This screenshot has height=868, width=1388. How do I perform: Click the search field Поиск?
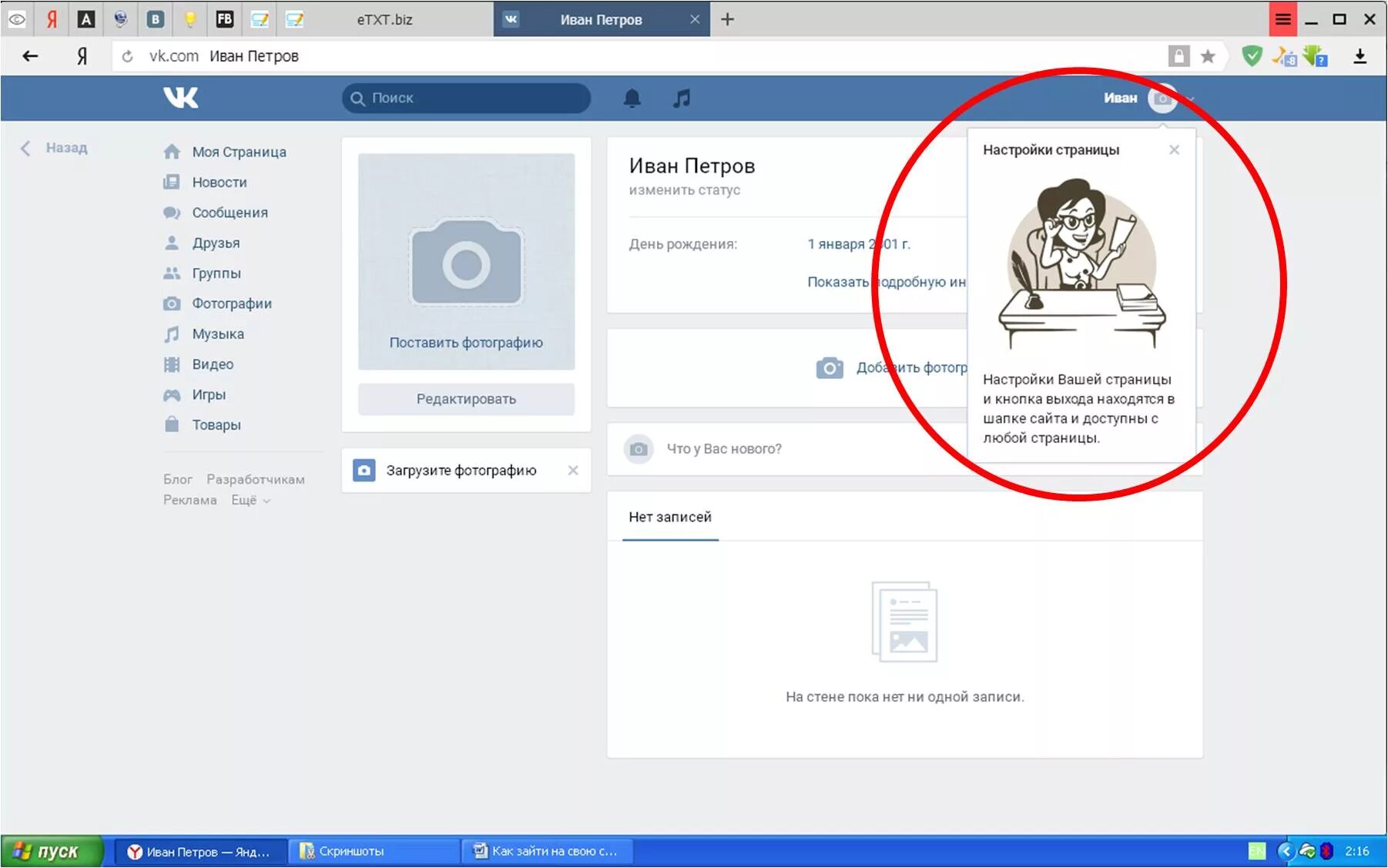466,98
